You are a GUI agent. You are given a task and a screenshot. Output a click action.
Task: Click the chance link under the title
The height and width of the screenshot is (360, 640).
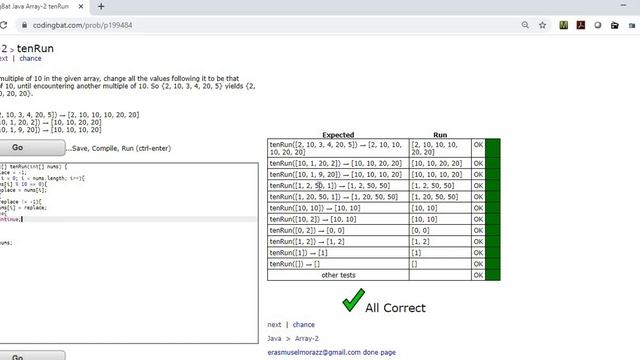[x=30, y=58]
